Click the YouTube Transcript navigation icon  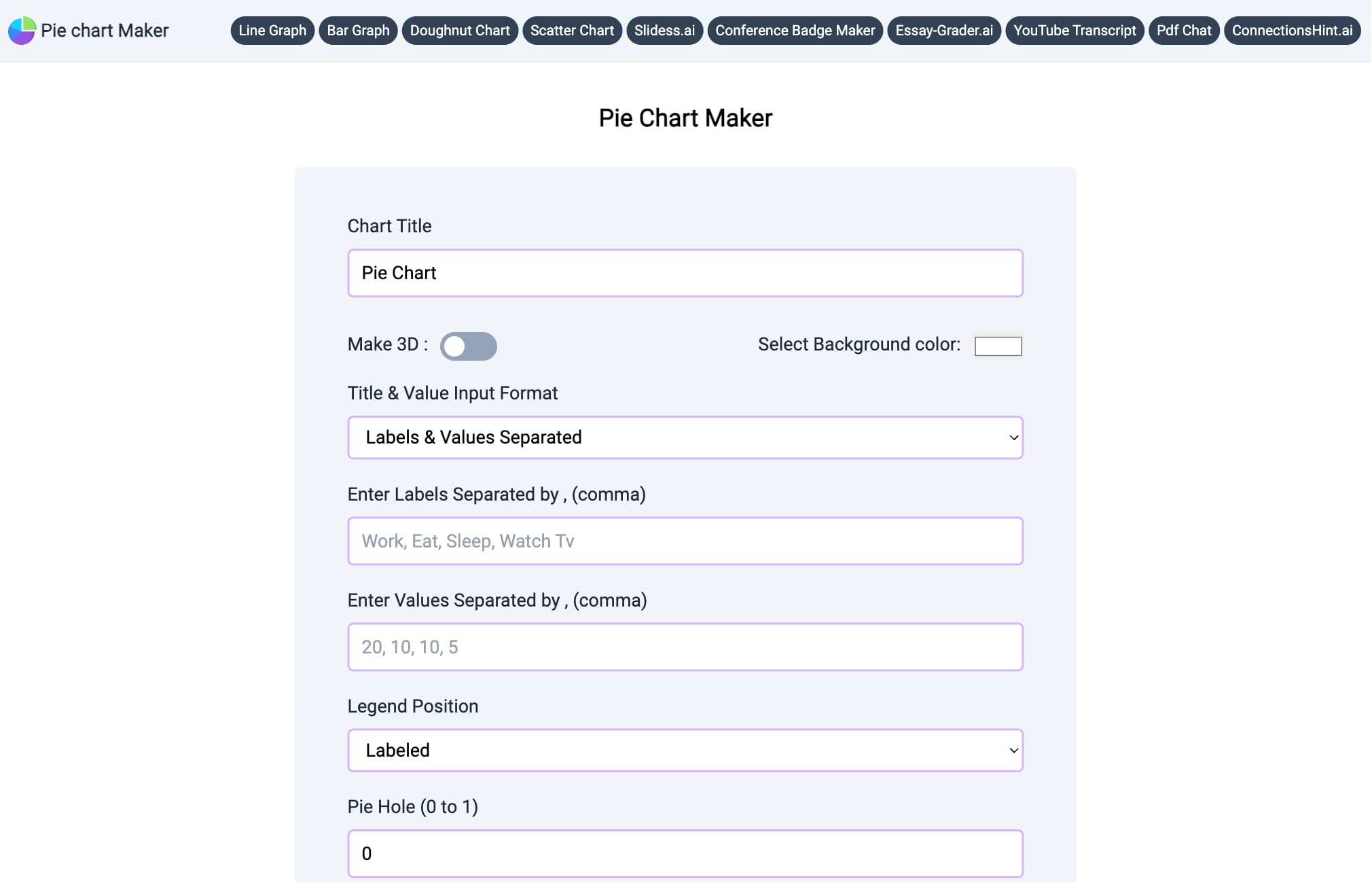click(x=1075, y=30)
